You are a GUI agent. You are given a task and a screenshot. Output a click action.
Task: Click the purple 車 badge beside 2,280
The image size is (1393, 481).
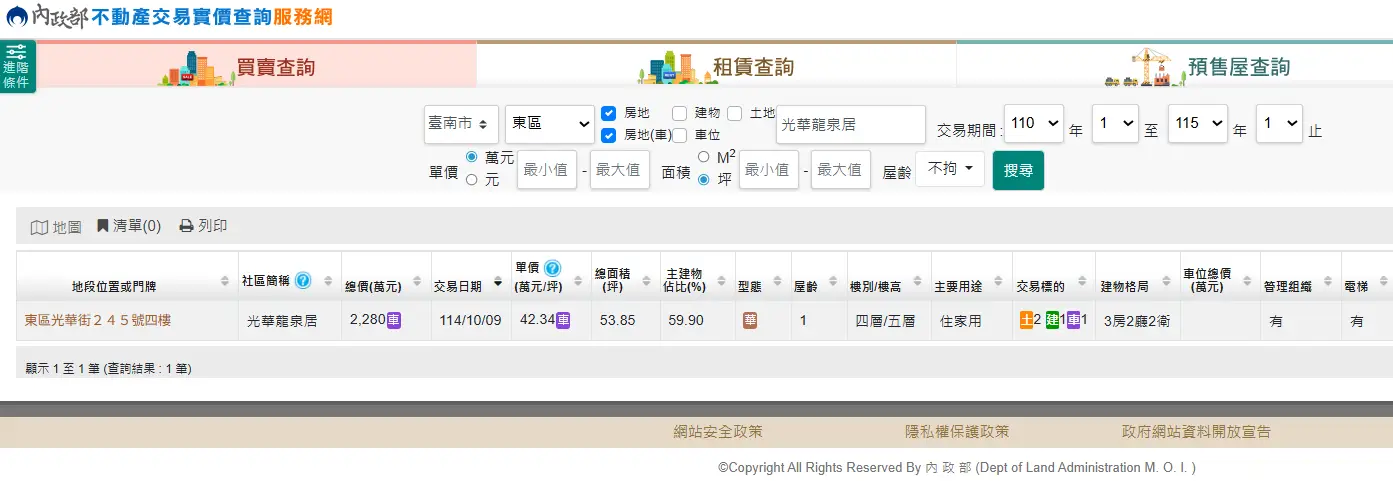pos(394,321)
